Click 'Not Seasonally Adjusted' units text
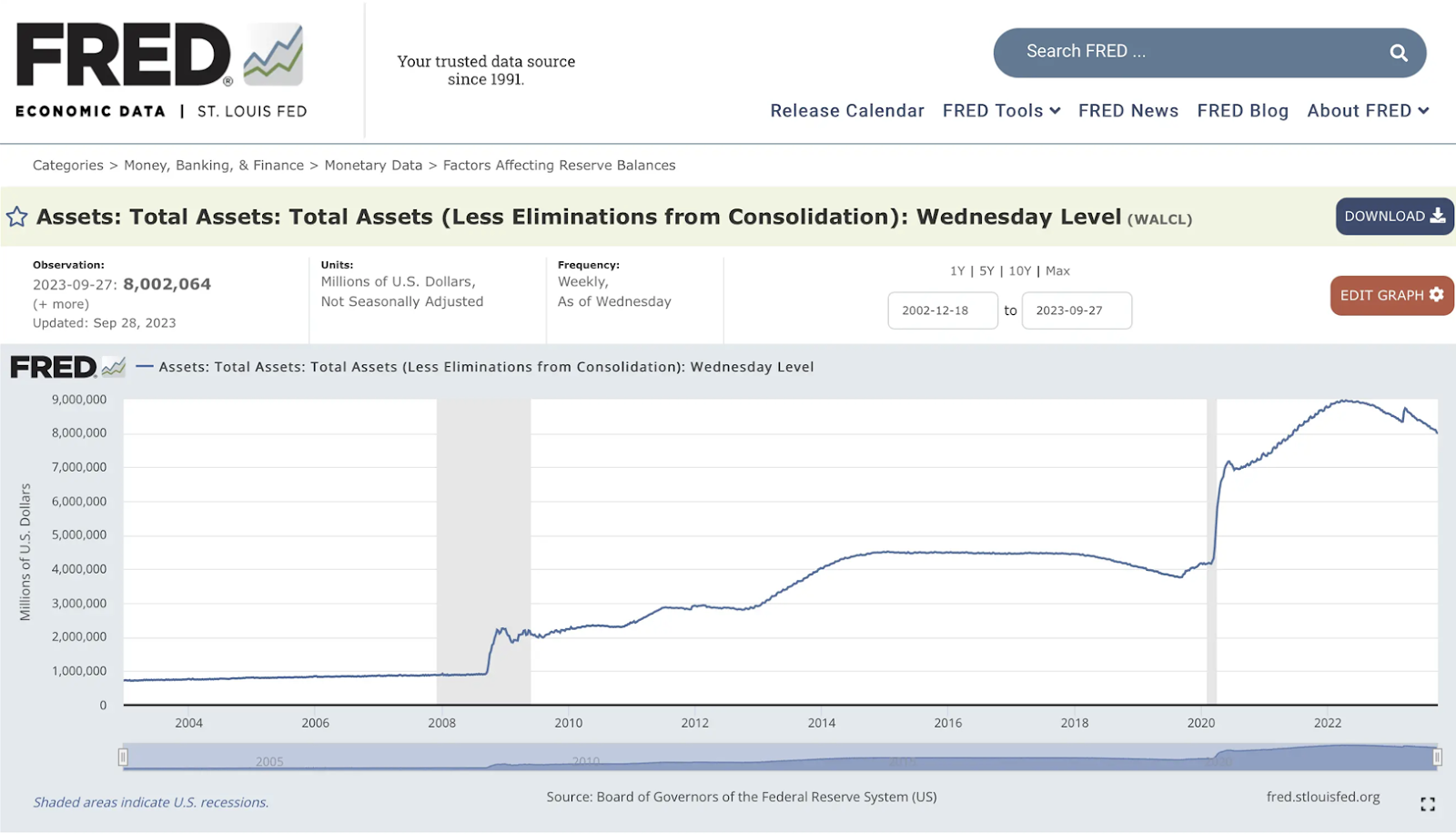 (x=402, y=301)
